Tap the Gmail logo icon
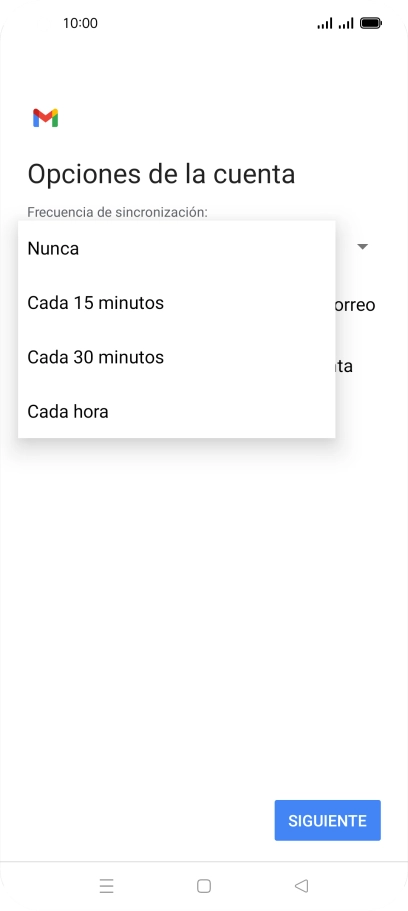Screen dimensions: 408x911 point(45,118)
